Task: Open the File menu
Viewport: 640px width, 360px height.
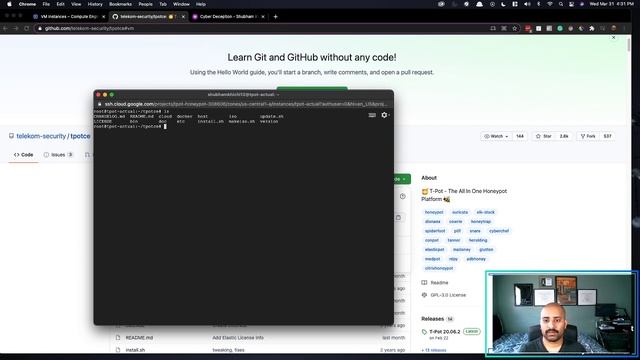Action: click(46, 4)
